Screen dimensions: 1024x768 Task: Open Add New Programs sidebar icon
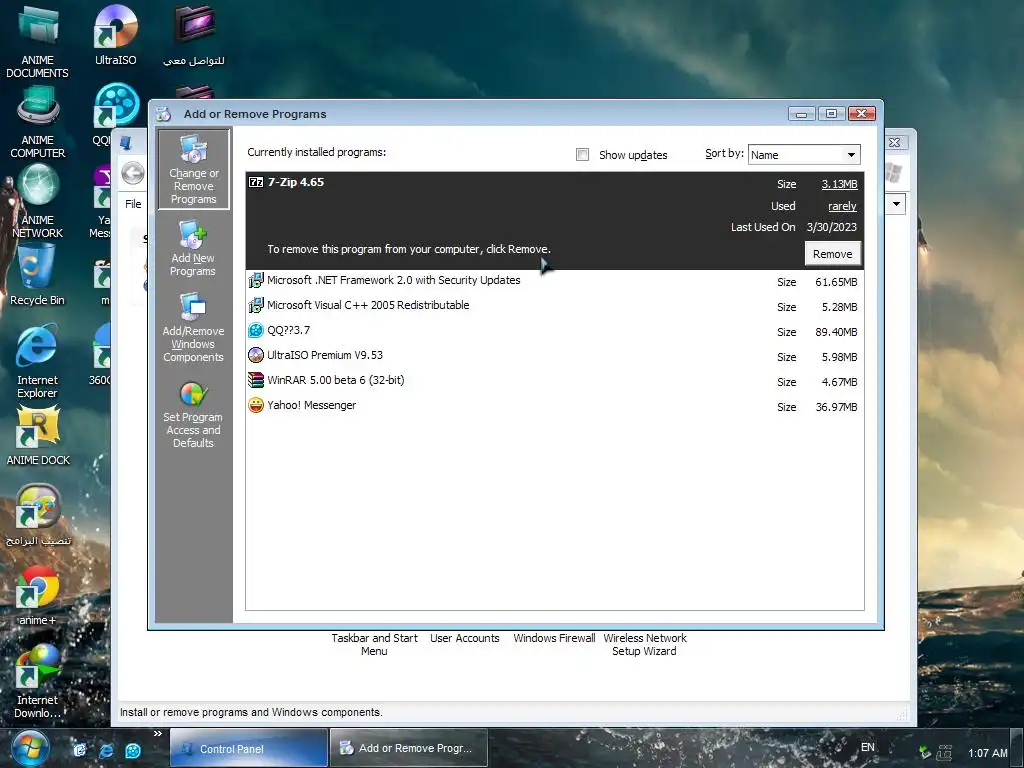pyautogui.click(x=193, y=248)
